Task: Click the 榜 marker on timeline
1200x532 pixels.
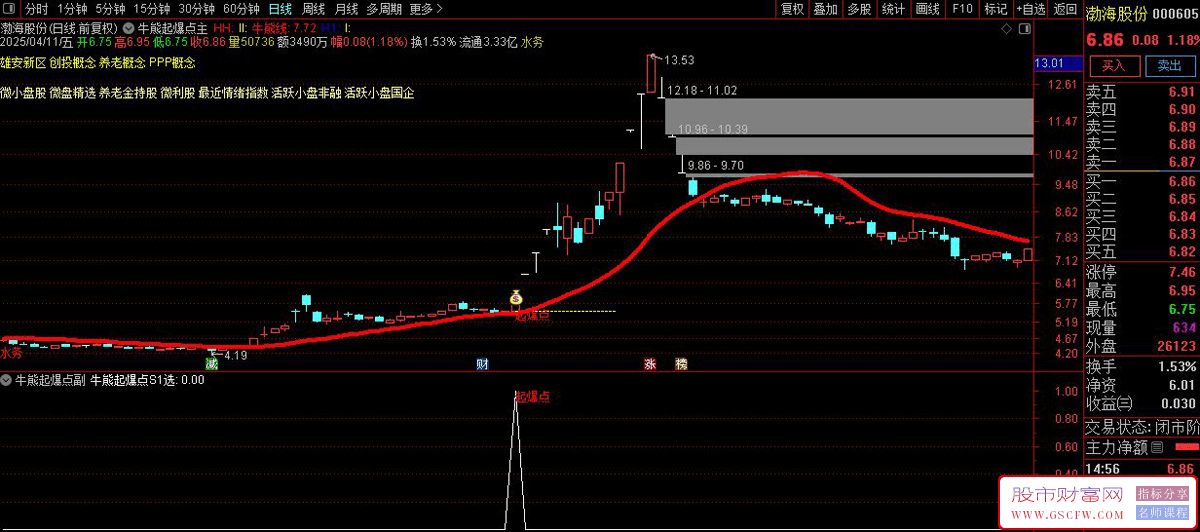Action: click(681, 363)
